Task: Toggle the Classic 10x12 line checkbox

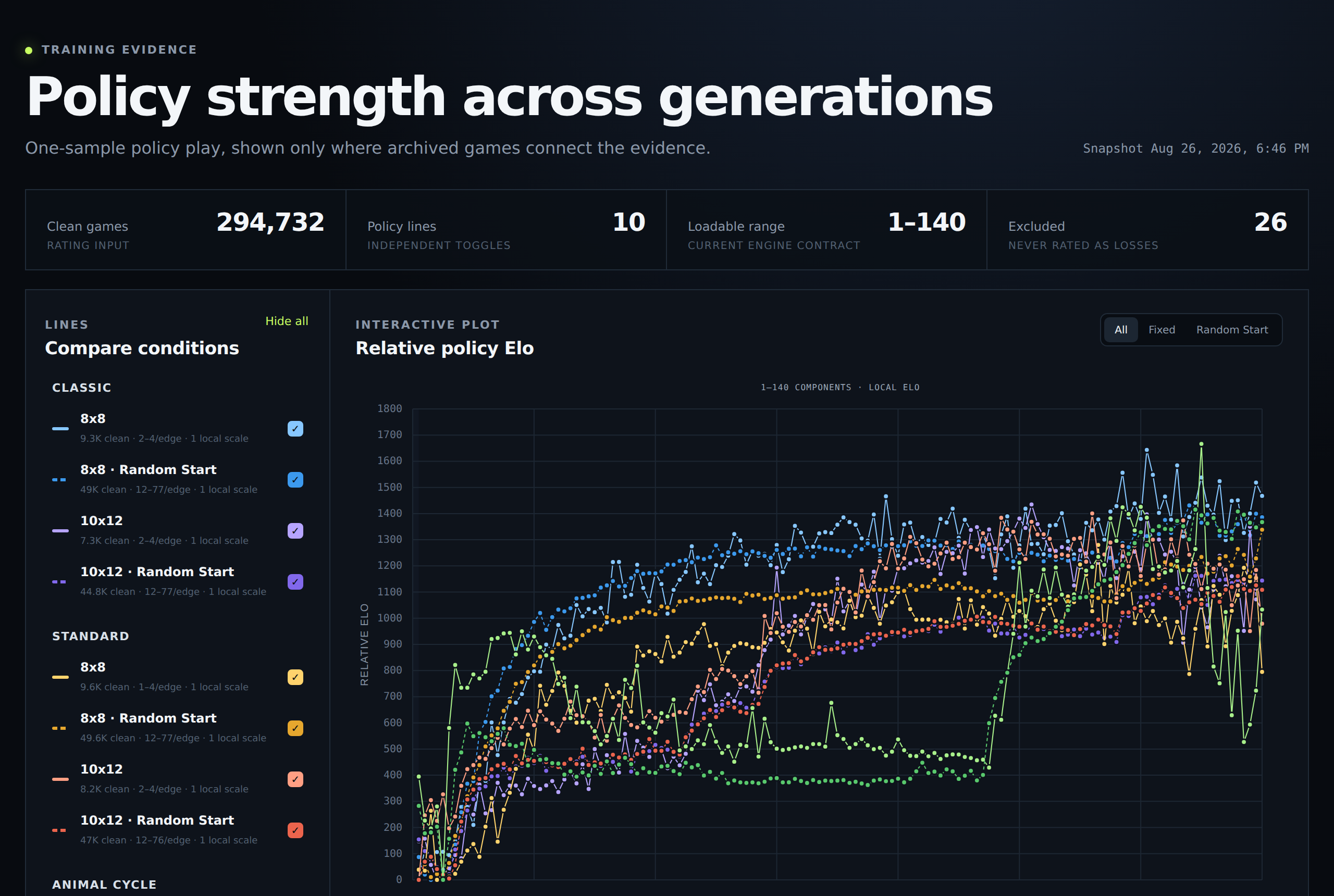Action: point(295,531)
